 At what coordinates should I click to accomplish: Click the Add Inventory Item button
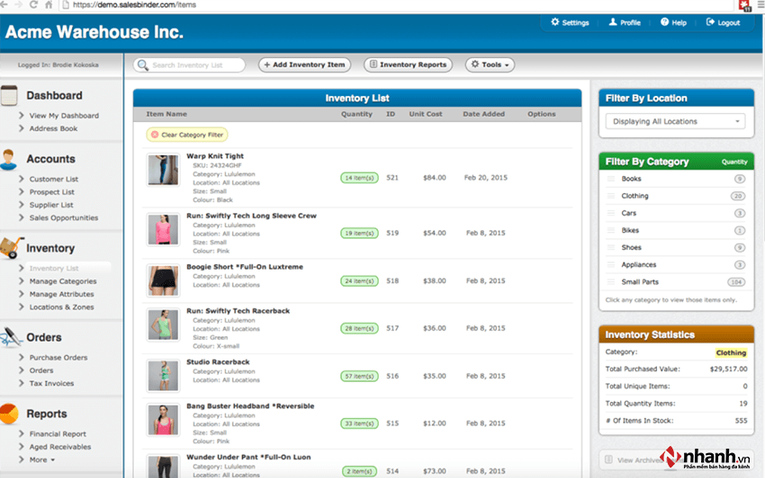[x=304, y=64]
